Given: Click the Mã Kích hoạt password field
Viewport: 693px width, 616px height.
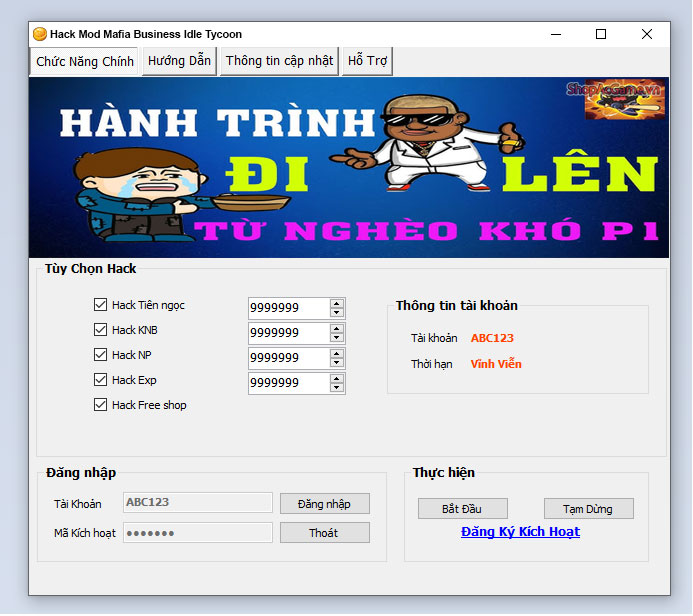Looking at the screenshot, I should coord(197,533).
